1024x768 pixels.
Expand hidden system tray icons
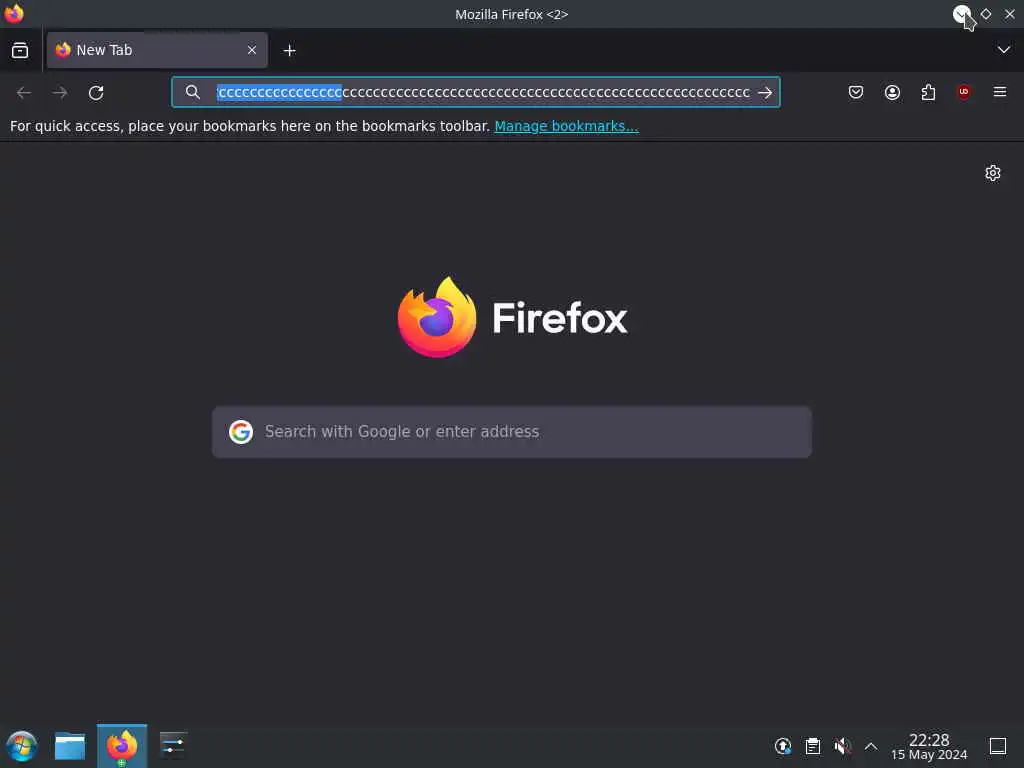[x=871, y=746]
